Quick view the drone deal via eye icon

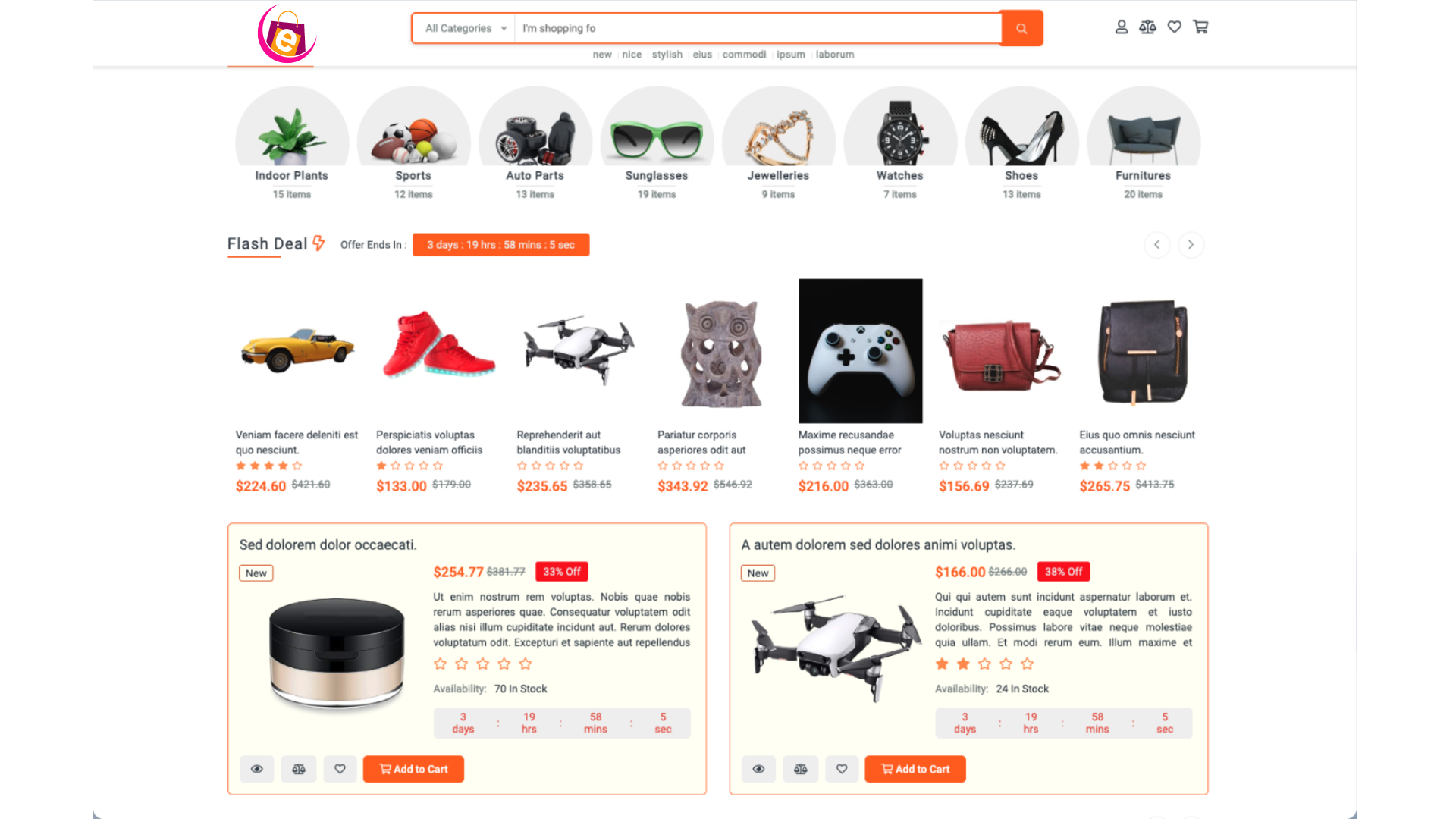click(758, 769)
